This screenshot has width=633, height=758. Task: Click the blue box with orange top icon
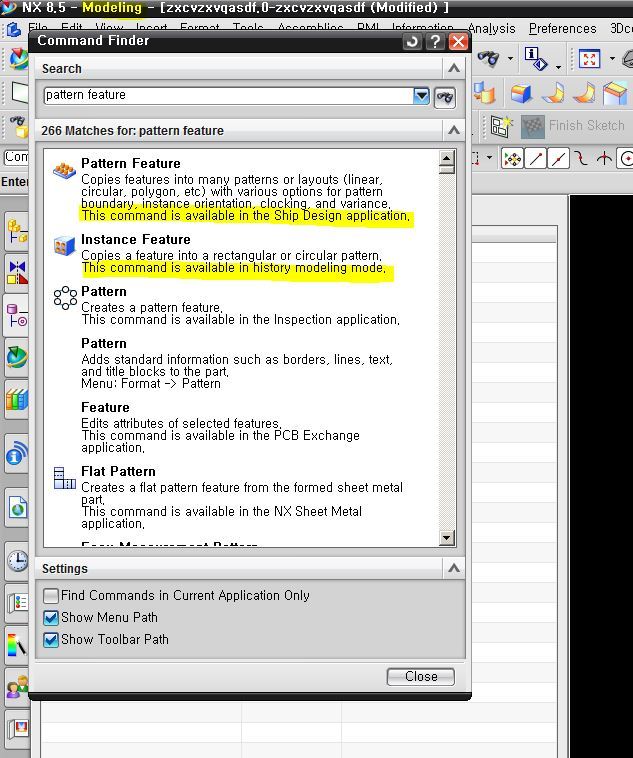click(x=522, y=93)
